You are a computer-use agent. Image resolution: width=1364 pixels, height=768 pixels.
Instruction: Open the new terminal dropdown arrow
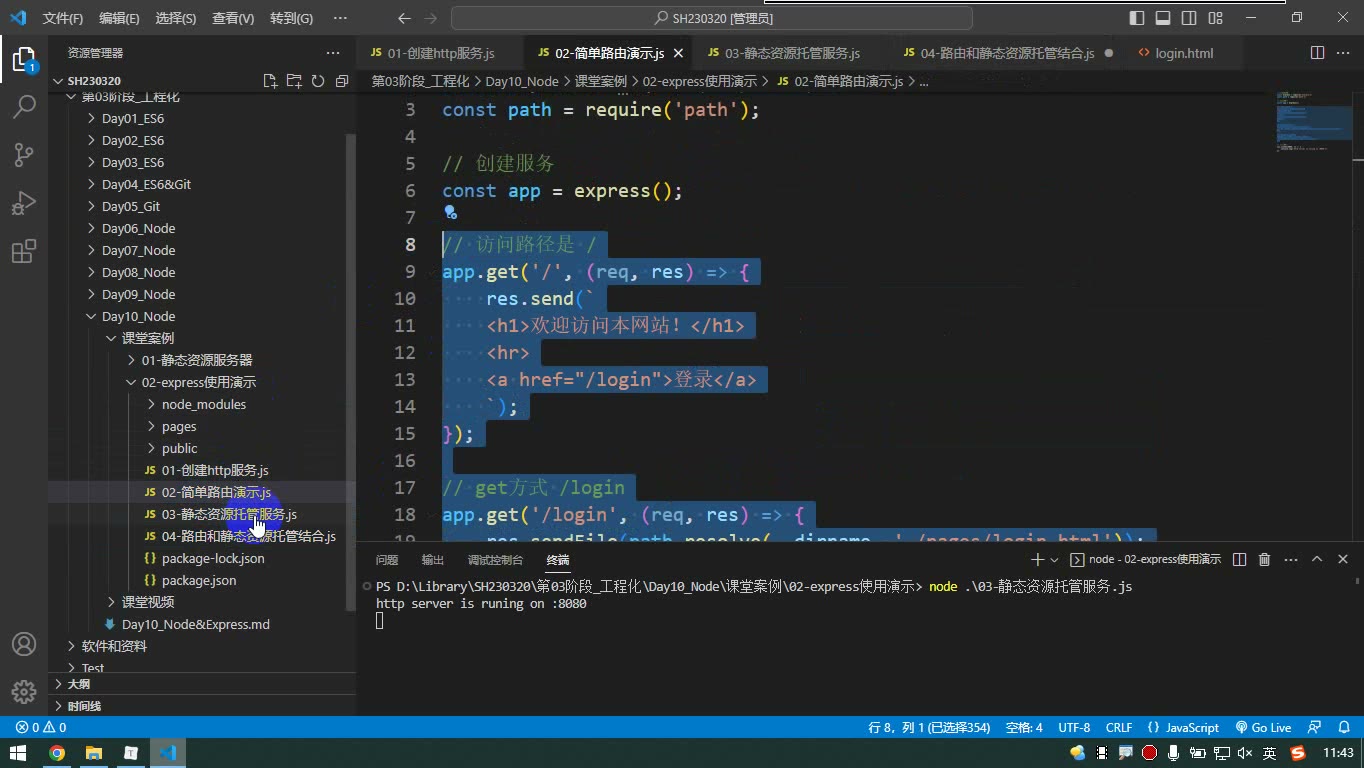point(1054,560)
